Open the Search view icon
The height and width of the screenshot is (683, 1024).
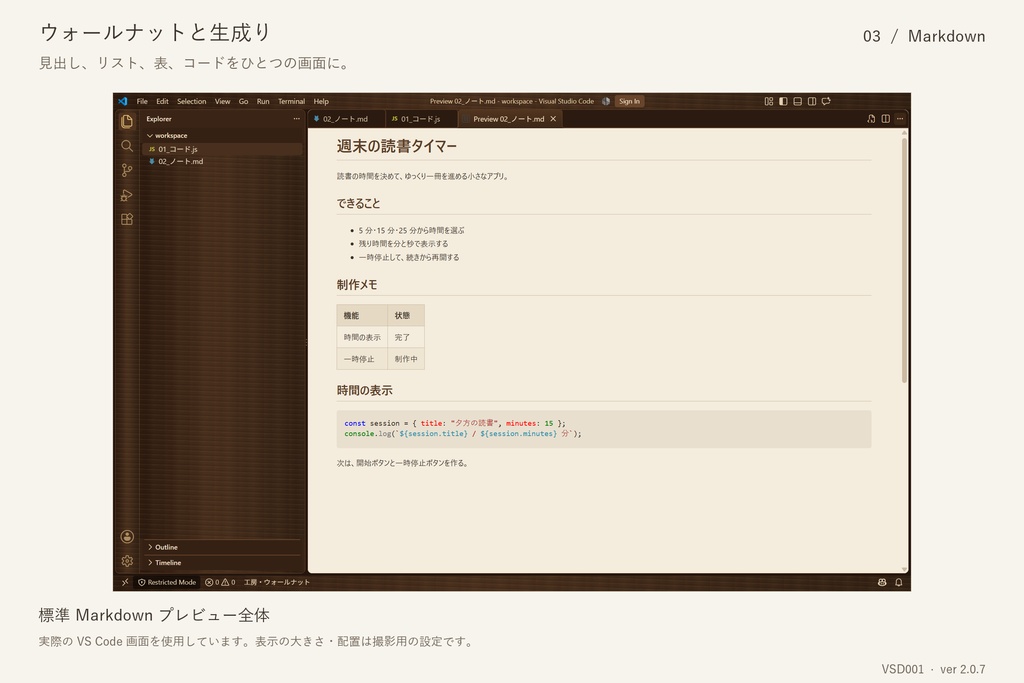point(127,146)
